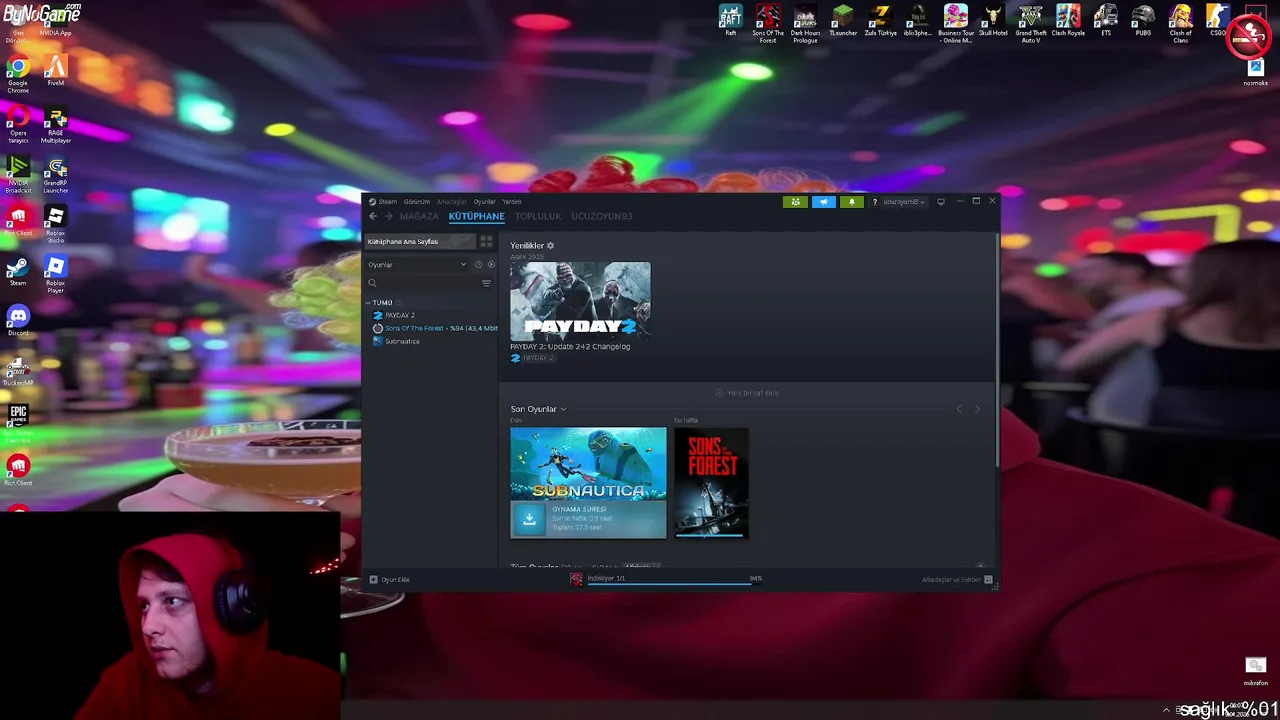This screenshot has width=1280, height=720.
Task: Open the UCUZOYUN93 profile tab
Action: click(602, 216)
